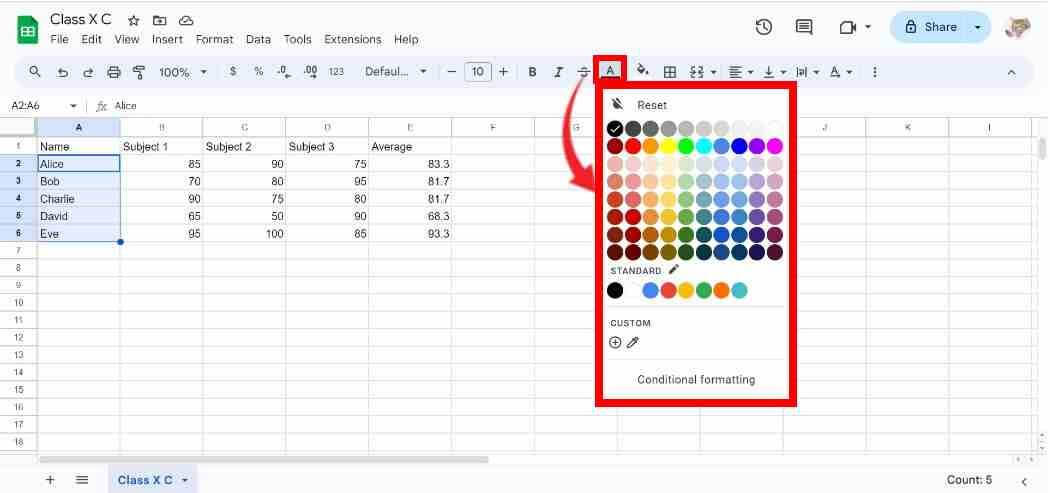Open the zoom 100% dropdown

click(x=183, y=72)
